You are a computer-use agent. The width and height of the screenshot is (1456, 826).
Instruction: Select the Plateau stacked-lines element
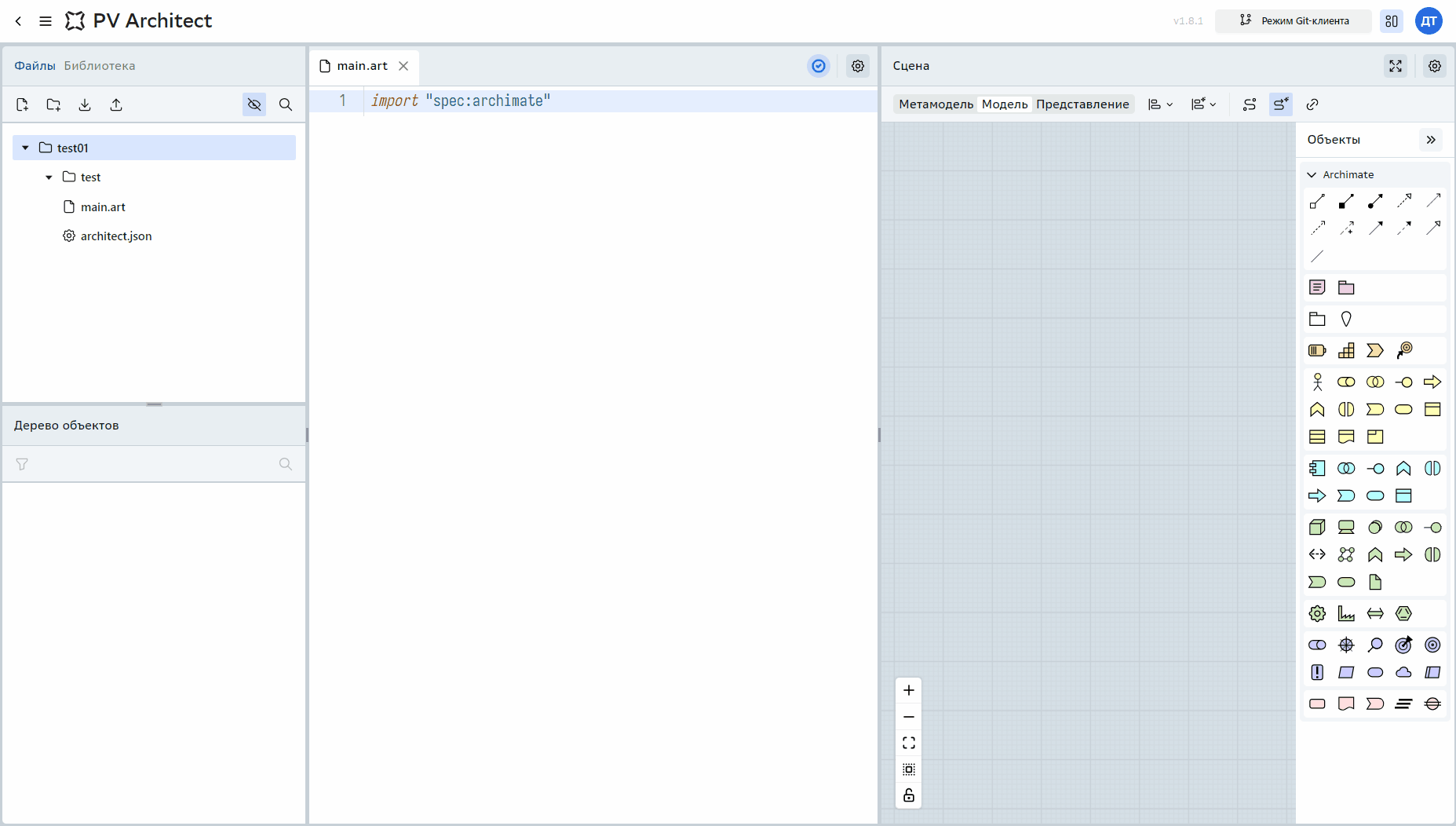coord(1404,704)
